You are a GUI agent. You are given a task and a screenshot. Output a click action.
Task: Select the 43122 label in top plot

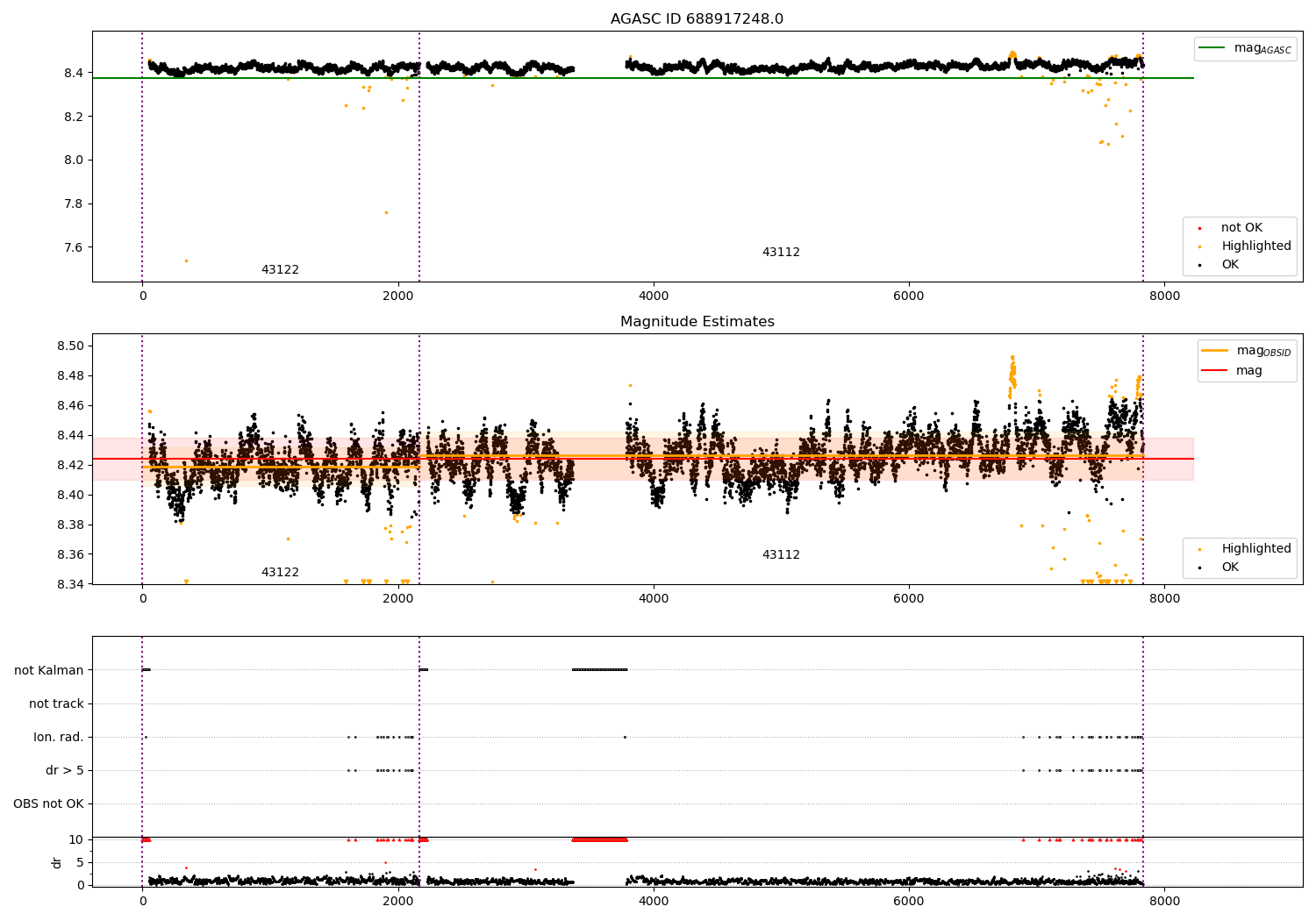pyautogui.click(x=280, y=270)
